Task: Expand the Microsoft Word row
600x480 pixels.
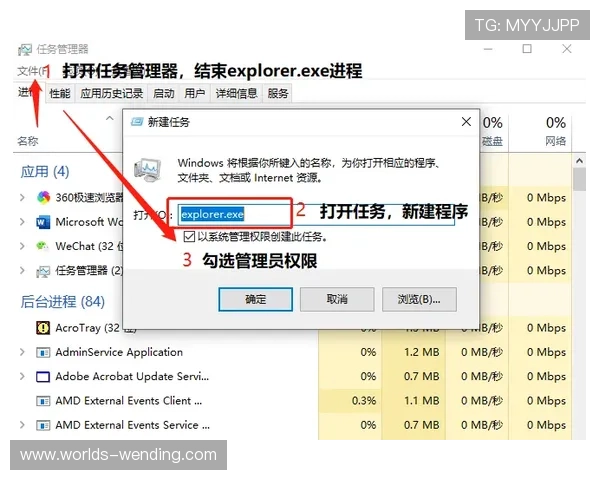Action: click(22, 222)
